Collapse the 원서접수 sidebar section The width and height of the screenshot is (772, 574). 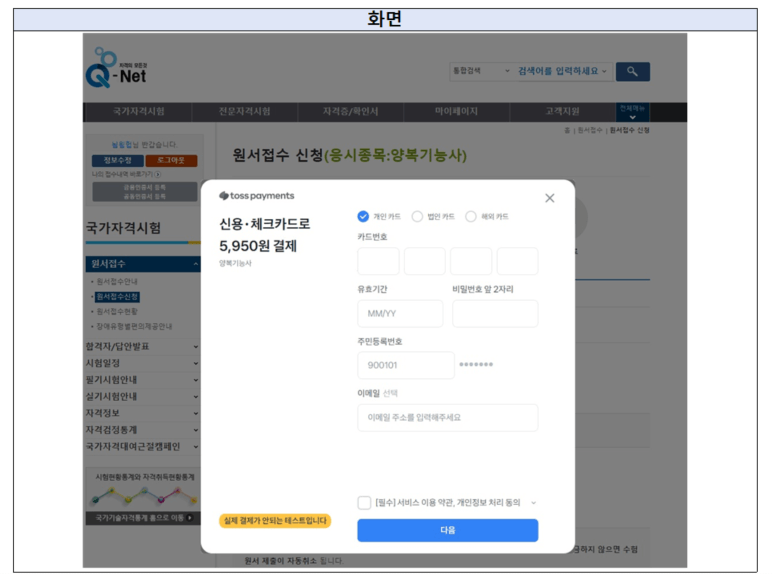(143, 264)
